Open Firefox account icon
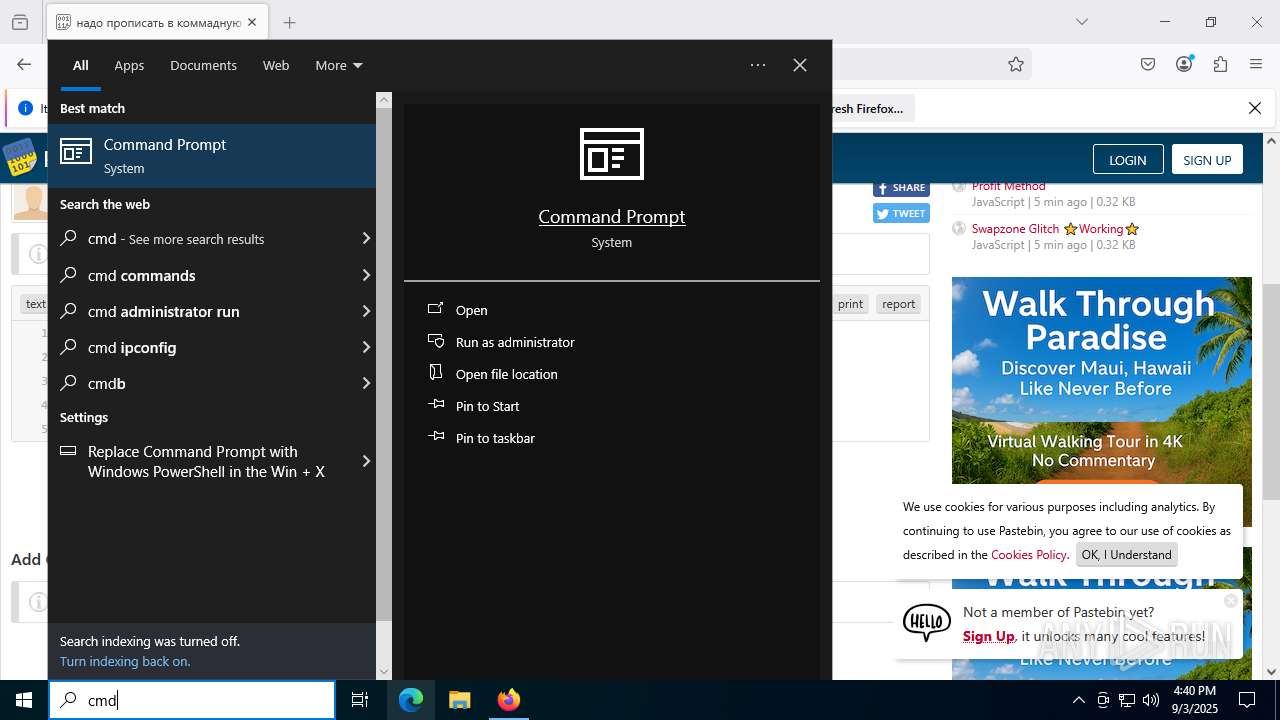Image resolution: width=1280 pixels, height=720 pixels. pyautogui.click(x=1184, y=64)
